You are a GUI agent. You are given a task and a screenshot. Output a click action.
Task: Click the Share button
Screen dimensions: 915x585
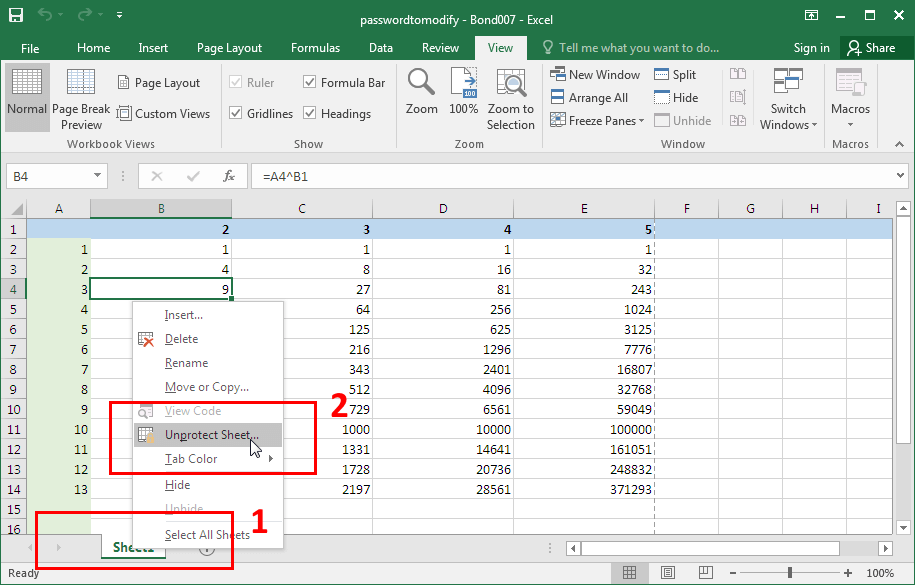click(x=871, y=48)
